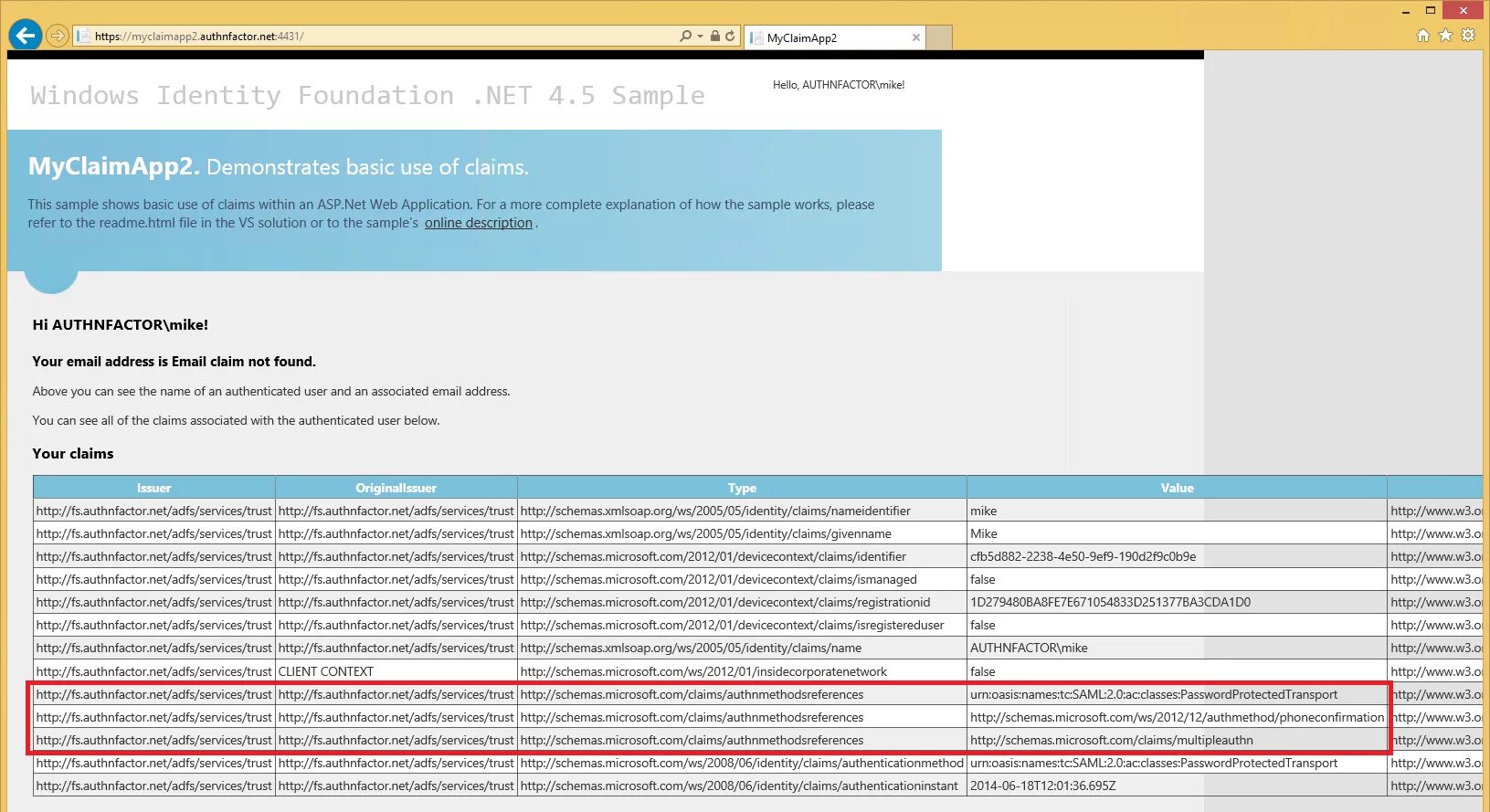Click the Value column header
The height and width of the screenshot is (812, 1490).
[1177, 488]
